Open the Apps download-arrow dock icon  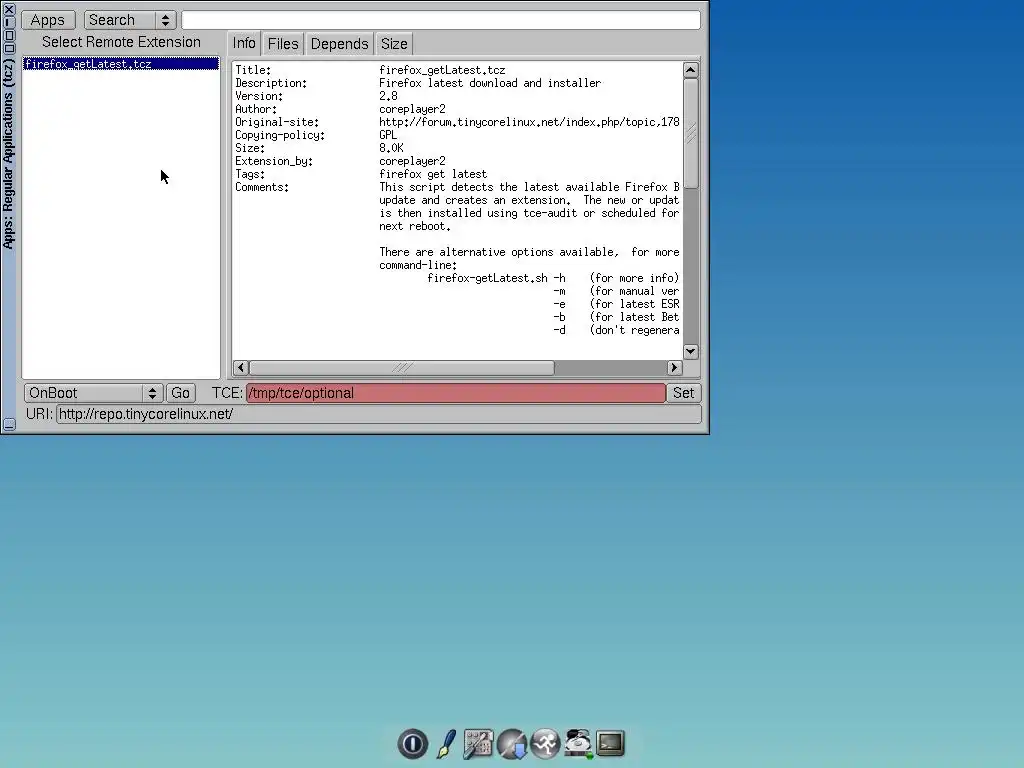point(512,743)
